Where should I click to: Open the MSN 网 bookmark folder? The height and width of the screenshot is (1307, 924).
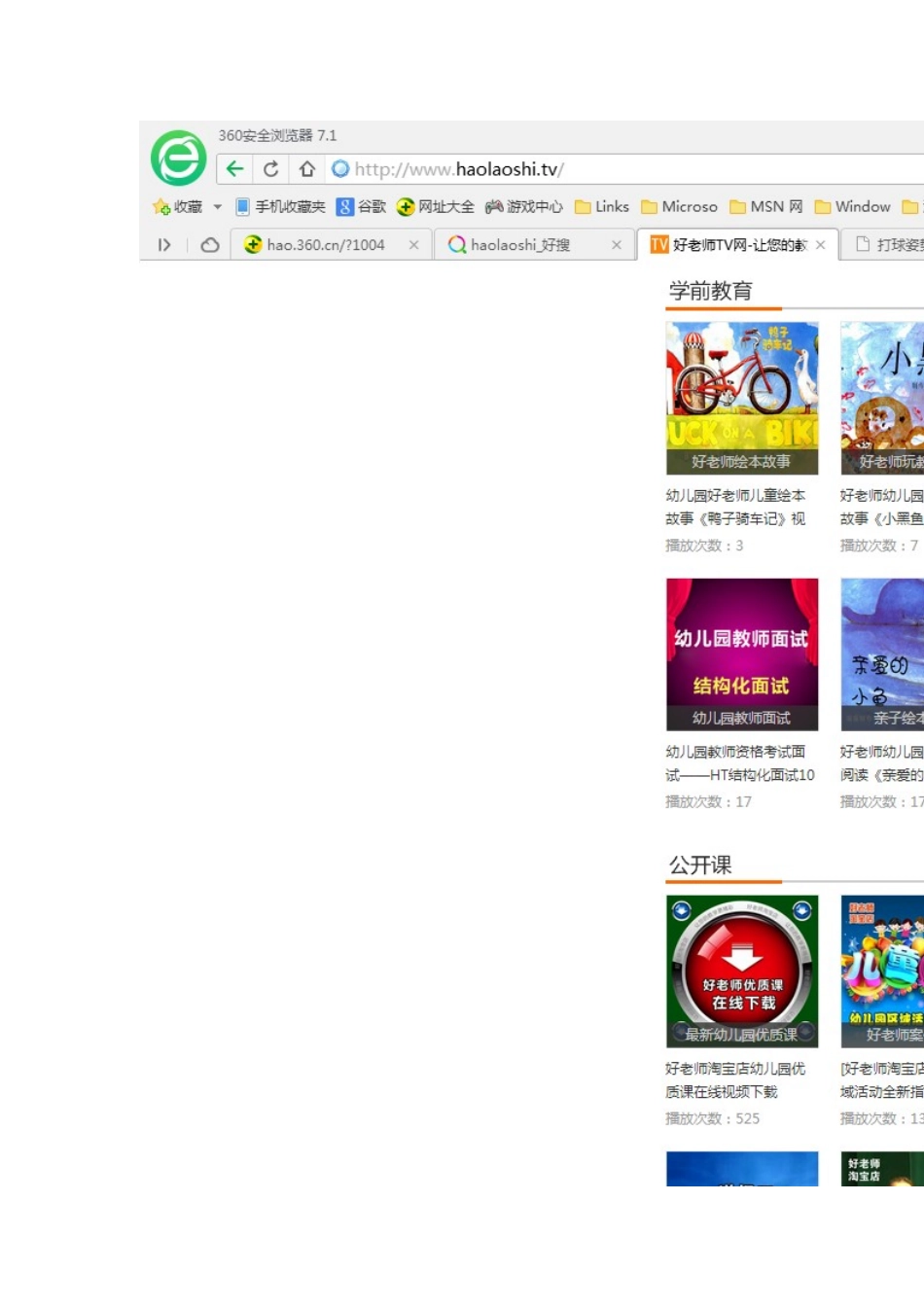pyautogui.click(x=766, y=207)
